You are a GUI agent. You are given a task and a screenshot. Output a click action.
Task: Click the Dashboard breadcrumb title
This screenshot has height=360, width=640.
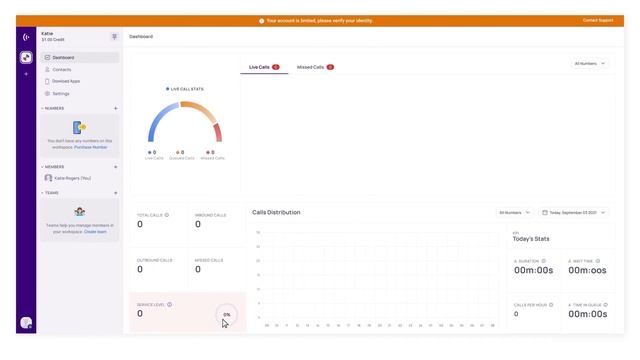[x=141, y=37]
